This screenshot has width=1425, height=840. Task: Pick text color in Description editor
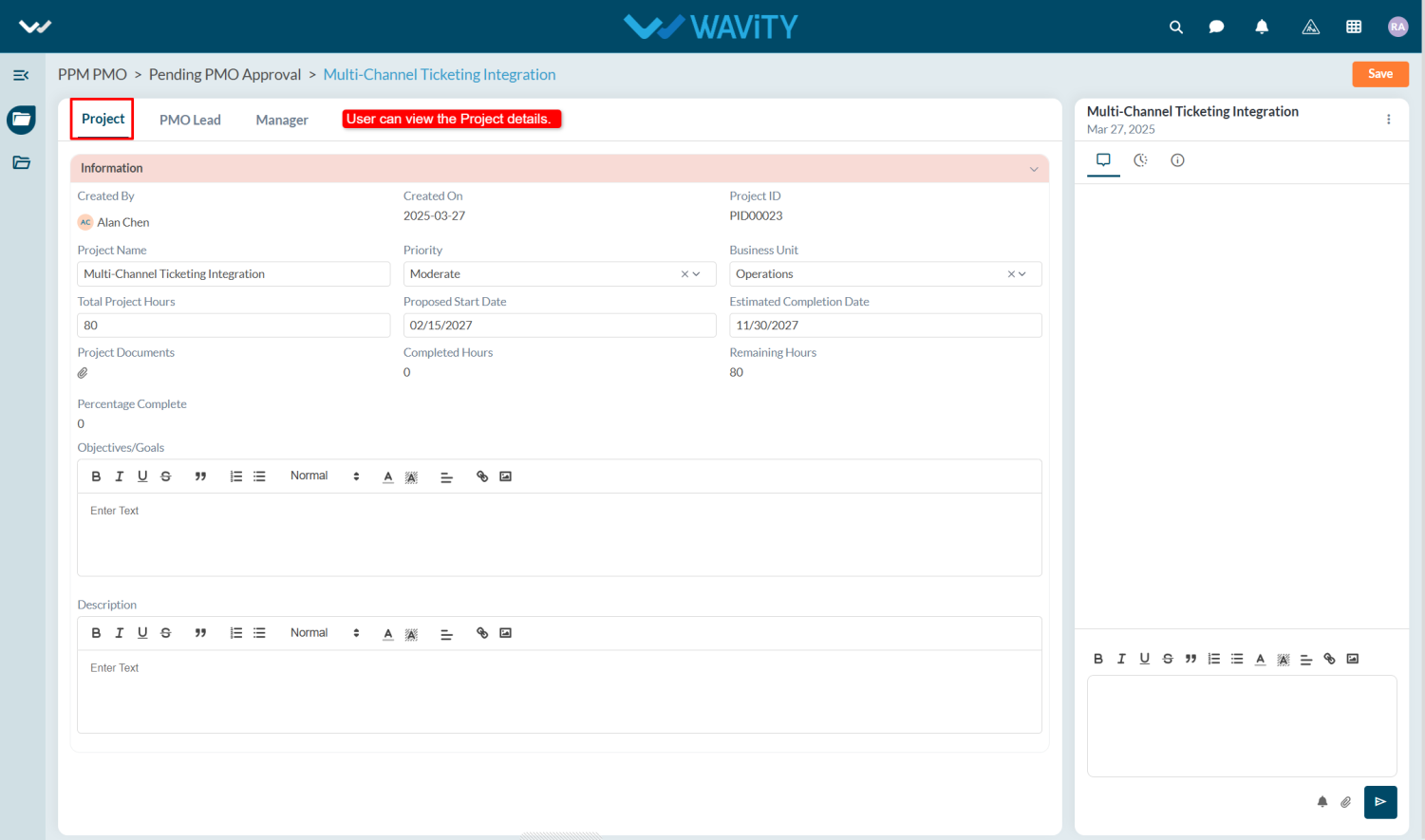(x=388, y=633)
